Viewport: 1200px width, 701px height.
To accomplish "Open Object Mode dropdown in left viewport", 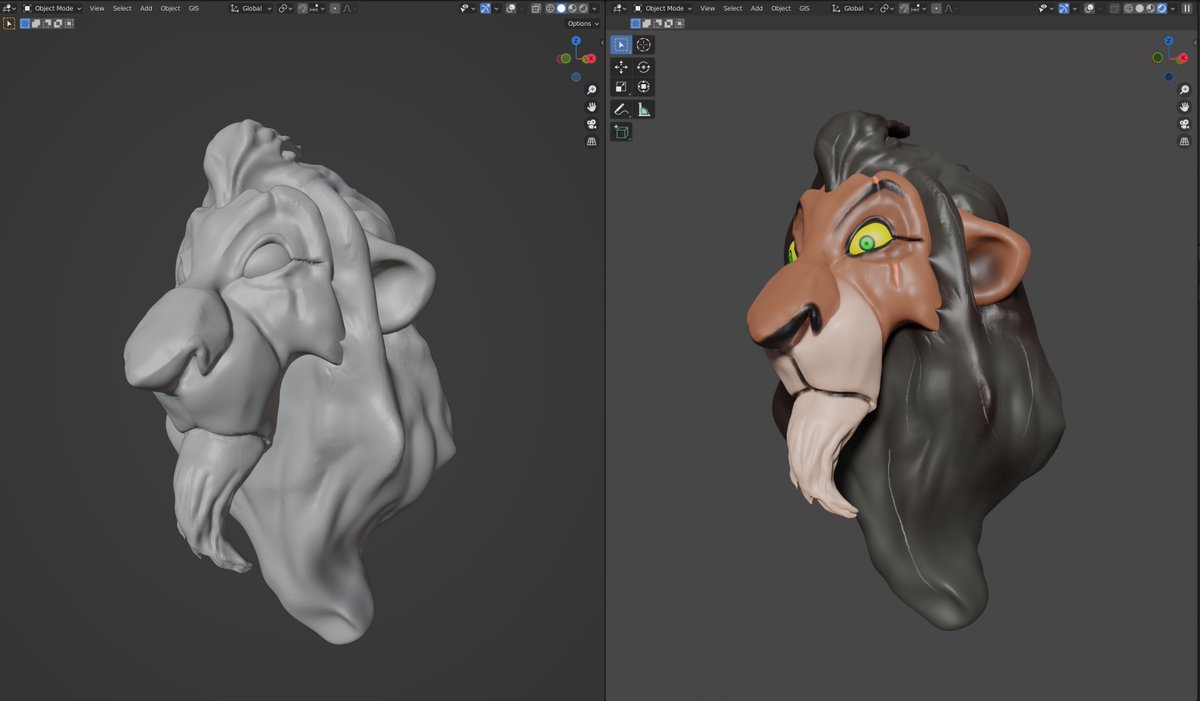I will 51,8.
